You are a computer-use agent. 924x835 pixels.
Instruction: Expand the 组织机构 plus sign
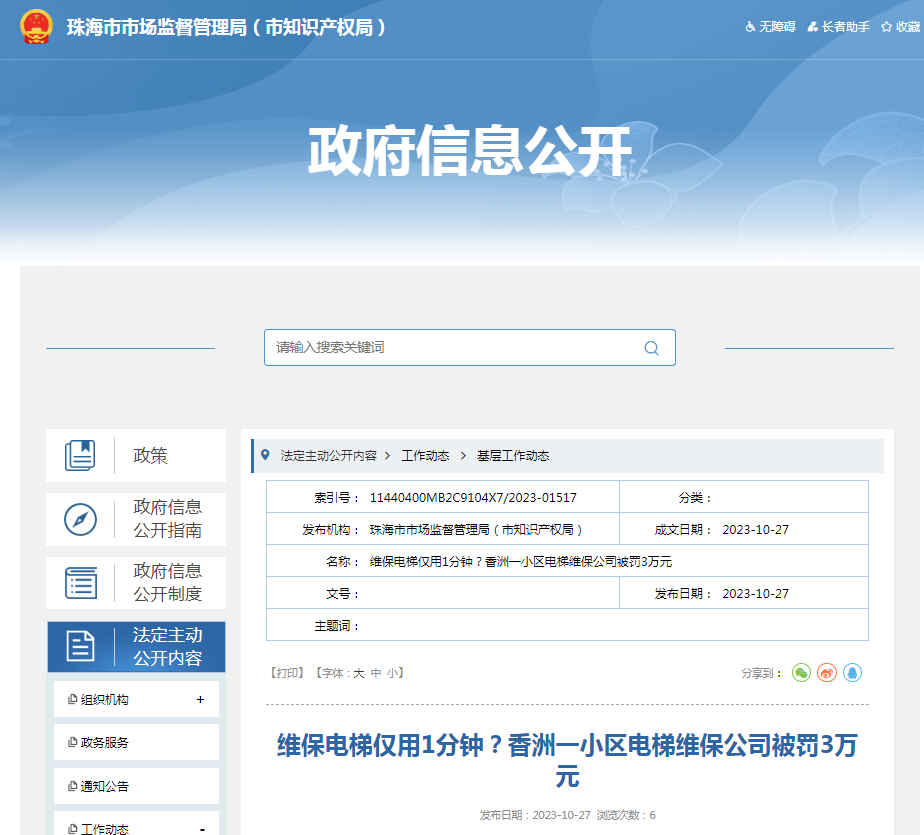[x=201, y=700]
